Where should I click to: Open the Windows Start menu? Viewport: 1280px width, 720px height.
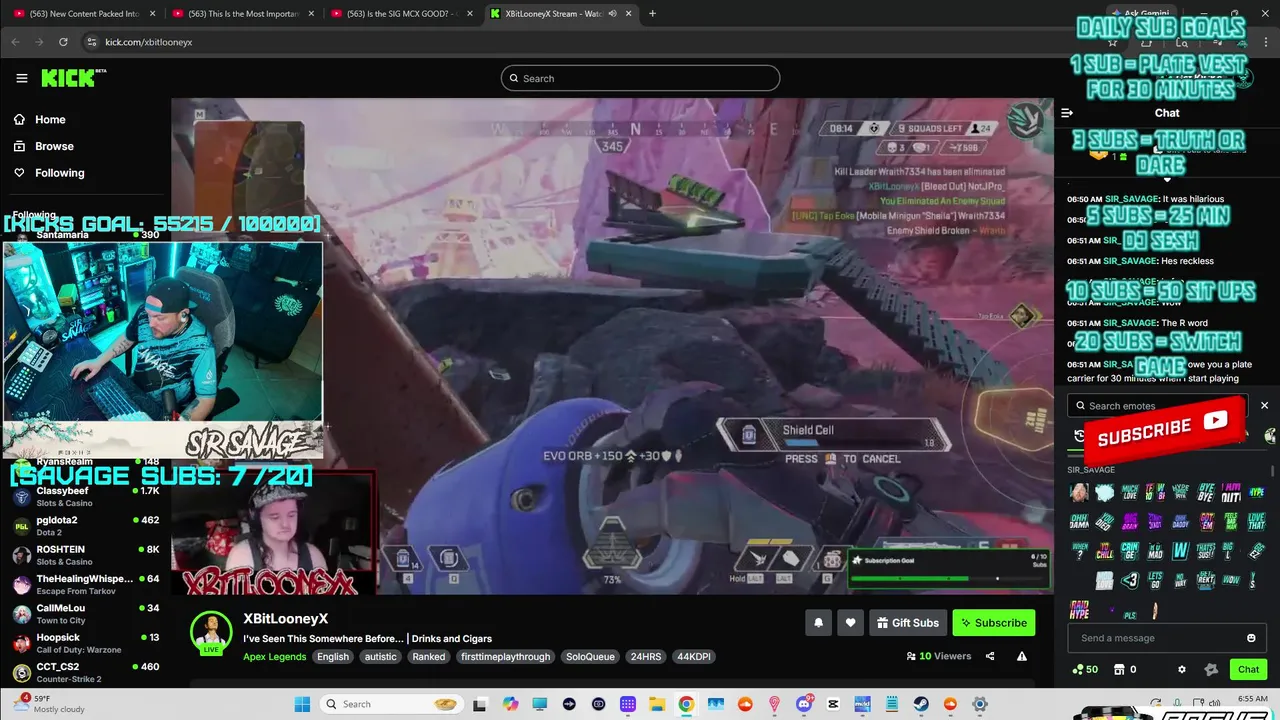(302, 704)
